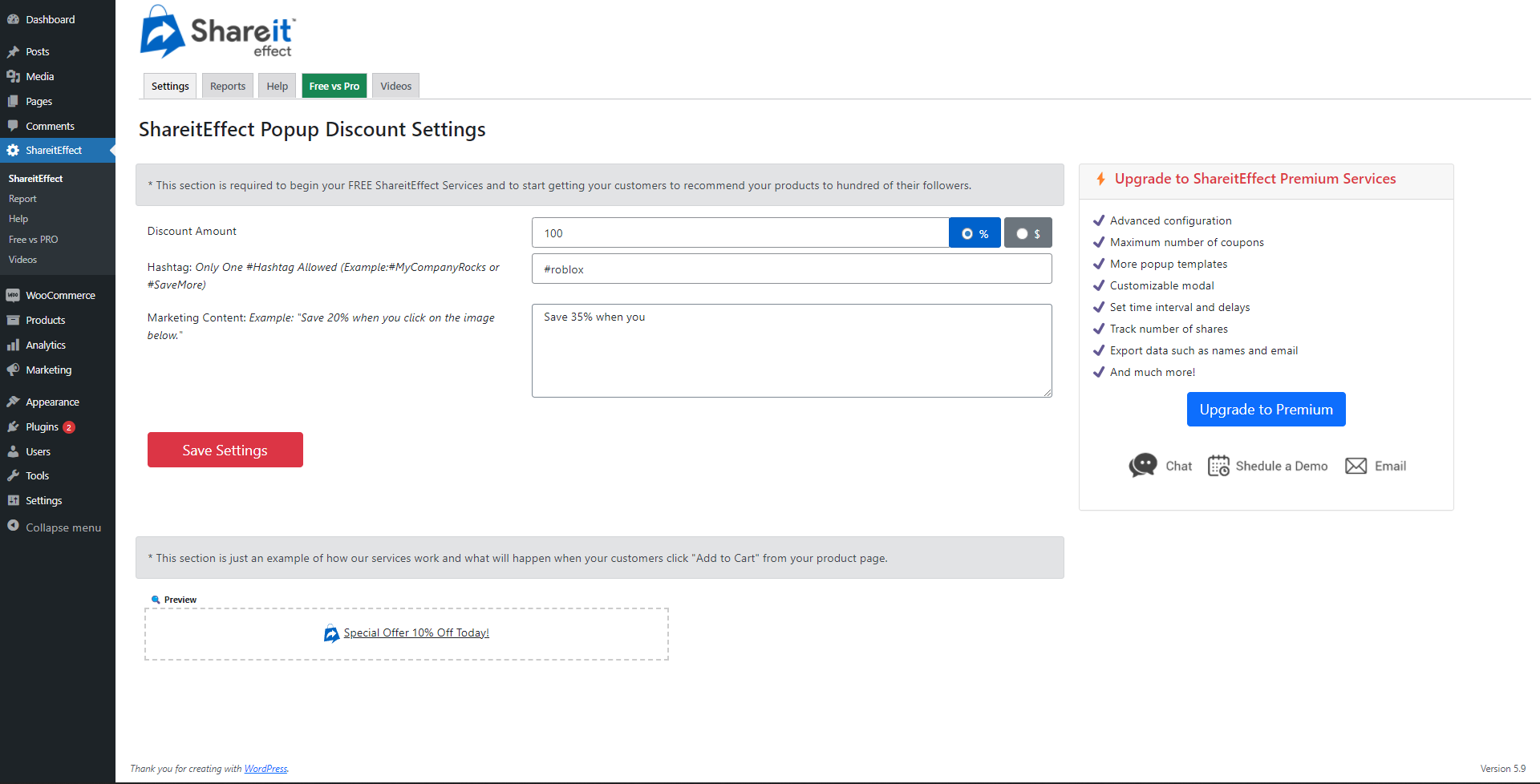Viewport: 1540px width, 784px height.
Task: Click the Shedule a Demo link text
Action: click(1282, 466)
